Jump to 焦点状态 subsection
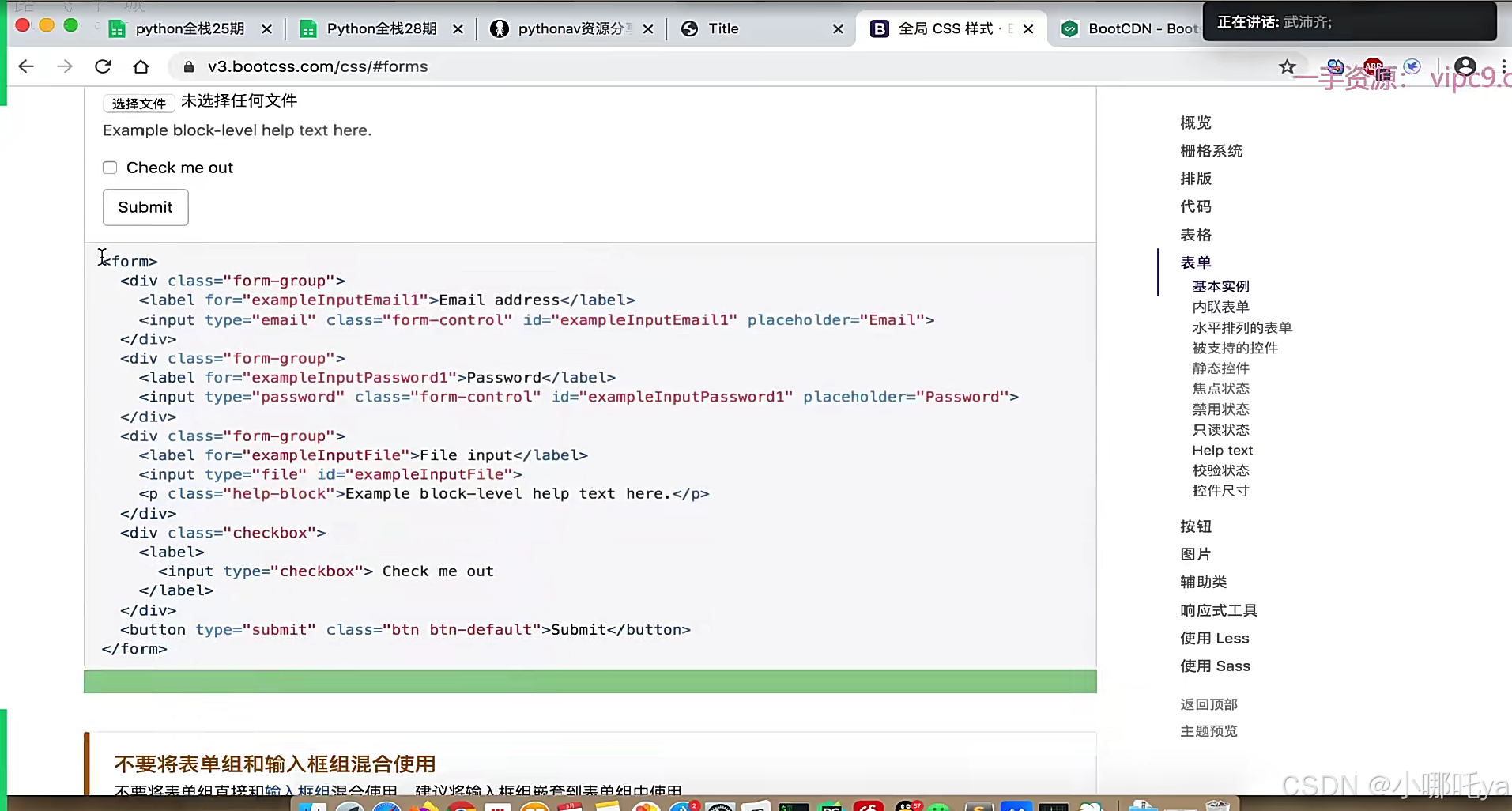Viewport: 1512px width, 811px height. tap(1221, 389)
